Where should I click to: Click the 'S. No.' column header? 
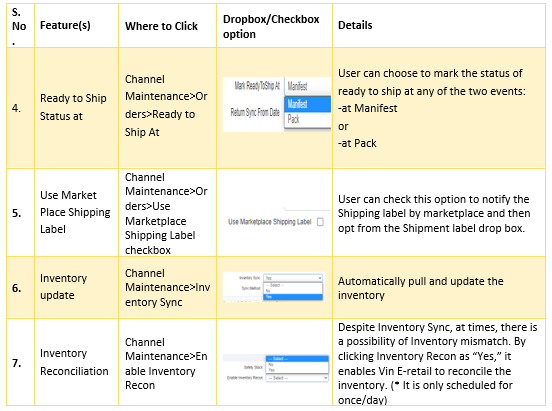pyautogui.click(x=19, y=26)
